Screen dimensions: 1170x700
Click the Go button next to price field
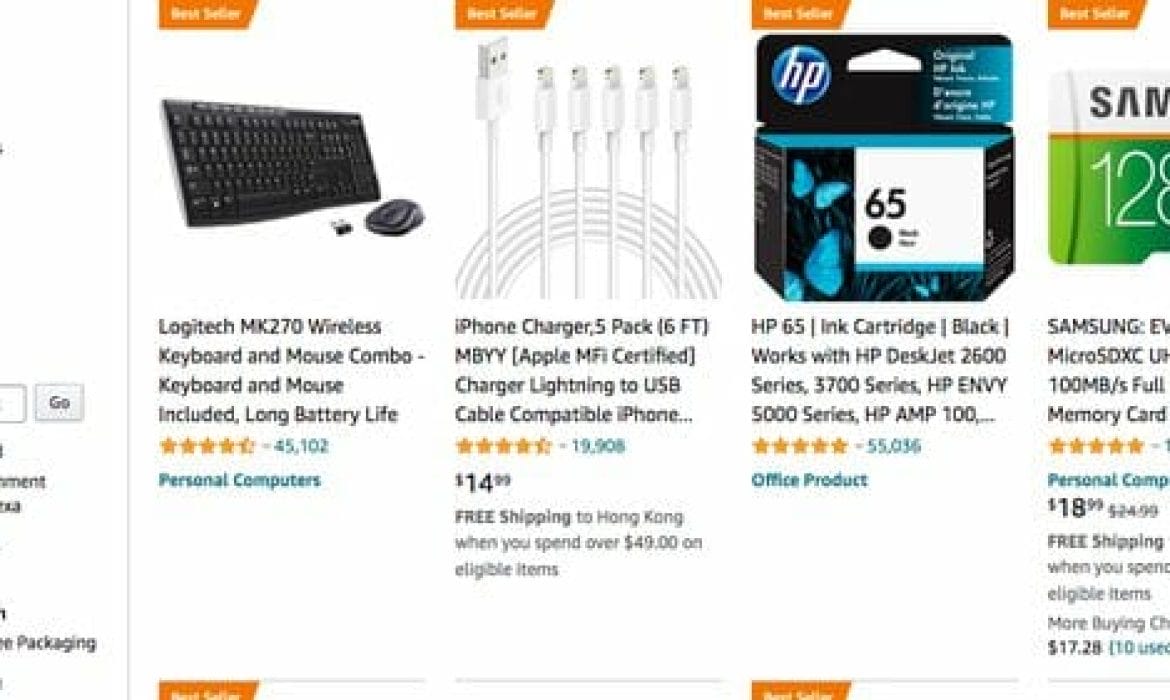59,403
